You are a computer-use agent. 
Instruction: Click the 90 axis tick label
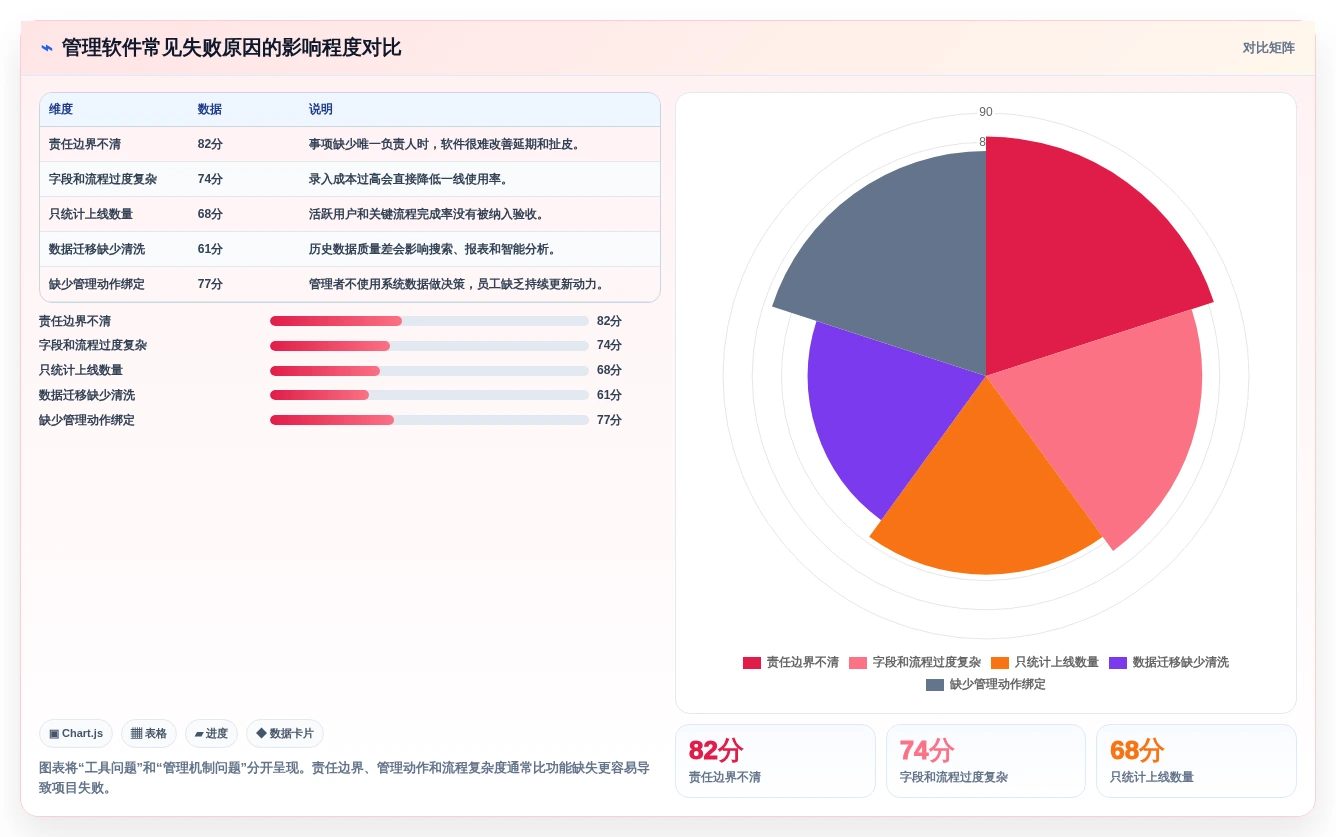986,112
